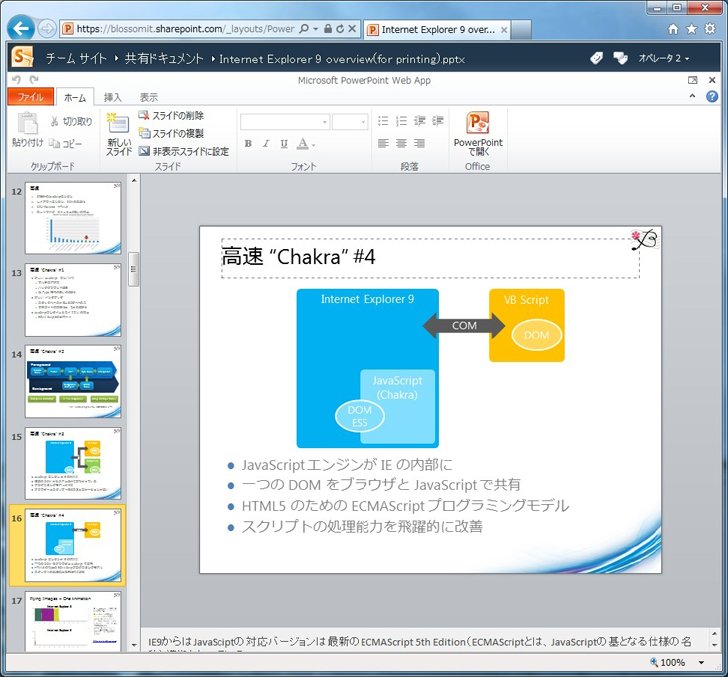Image resolution: width=728 pixels, height=677 pixels.
Task: Go to 共有ドキュメント breadcrumb link
Action: (164, 59)
